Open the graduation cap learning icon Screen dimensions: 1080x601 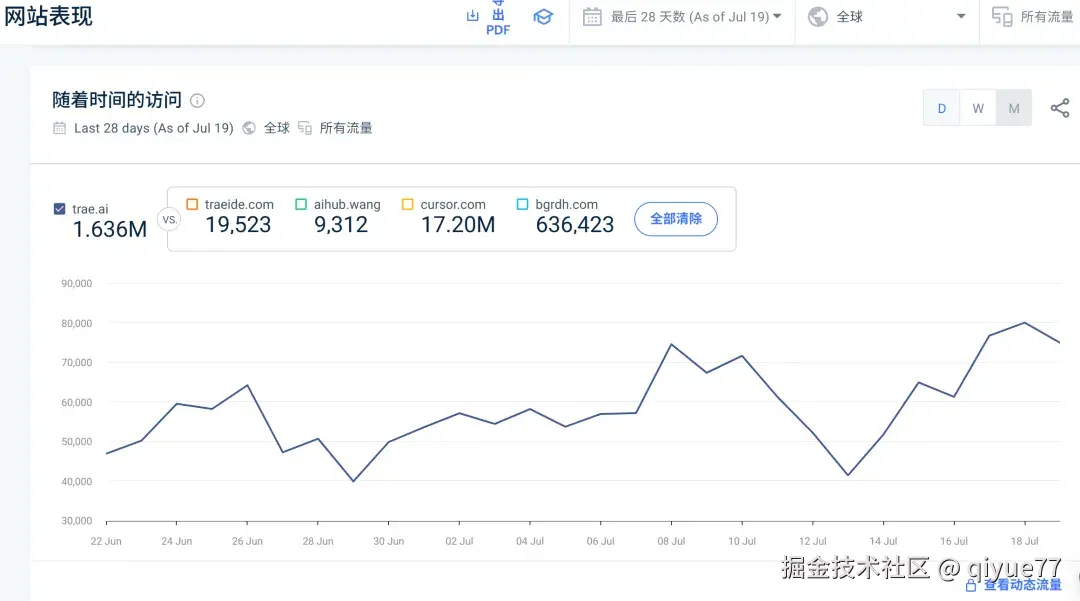click(x=543, y=16)
